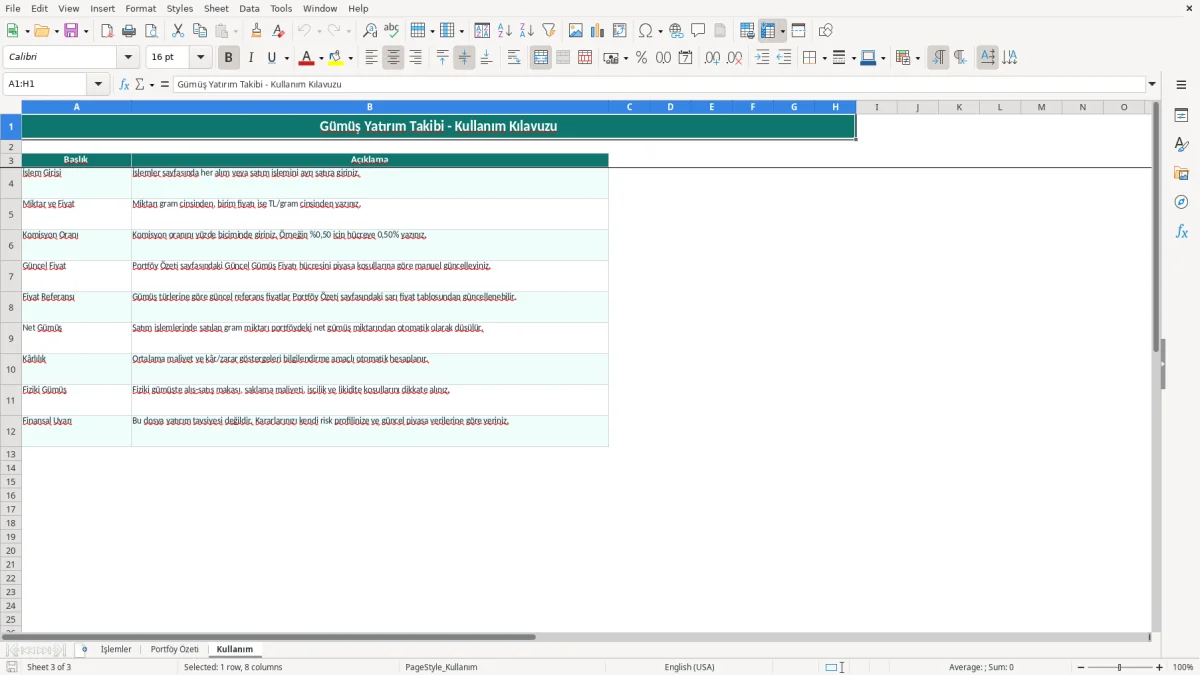Screen dimensions: 1200x675
Task: Insert an image into the sheet
Action: (x=576, y=31)
